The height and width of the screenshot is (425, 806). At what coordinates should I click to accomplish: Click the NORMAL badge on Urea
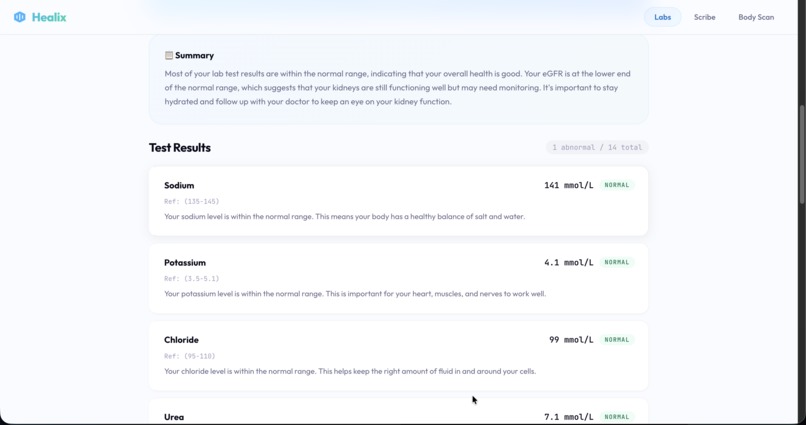pos(617,417)
